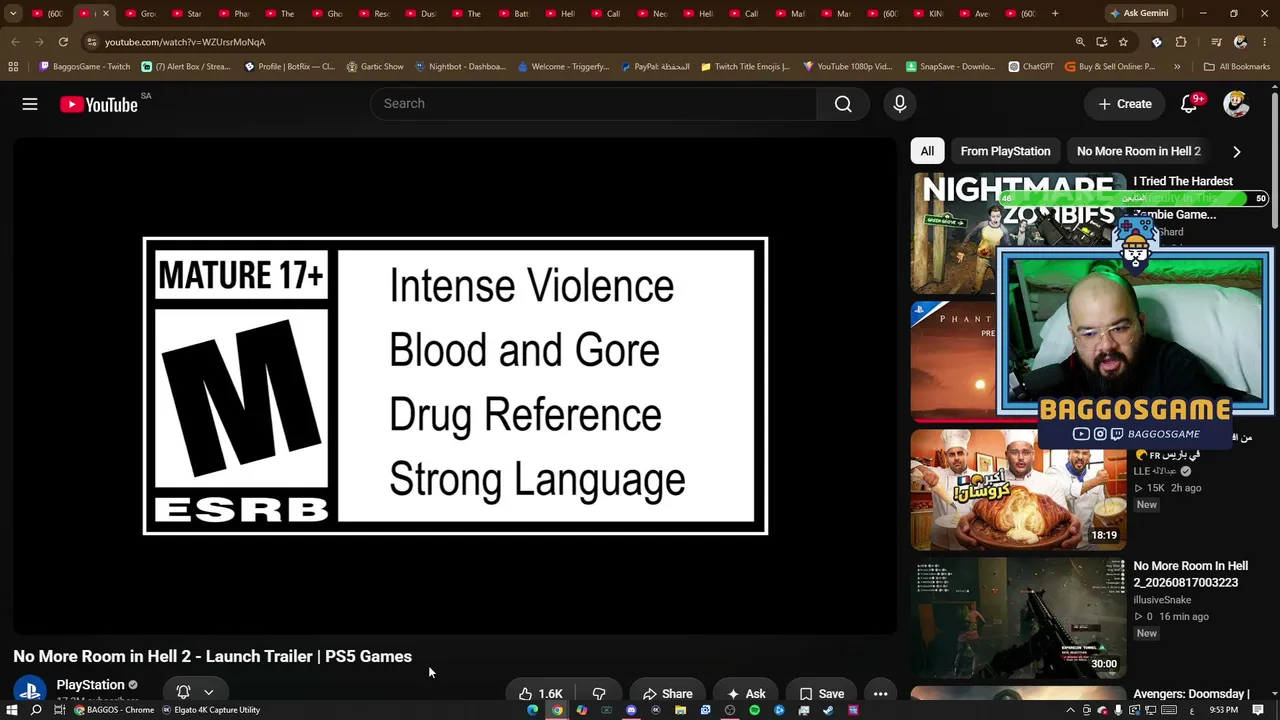Click the video player showing ESRB rating
Viewport: 1280px width, 720px height.
[x=455, y=386]
